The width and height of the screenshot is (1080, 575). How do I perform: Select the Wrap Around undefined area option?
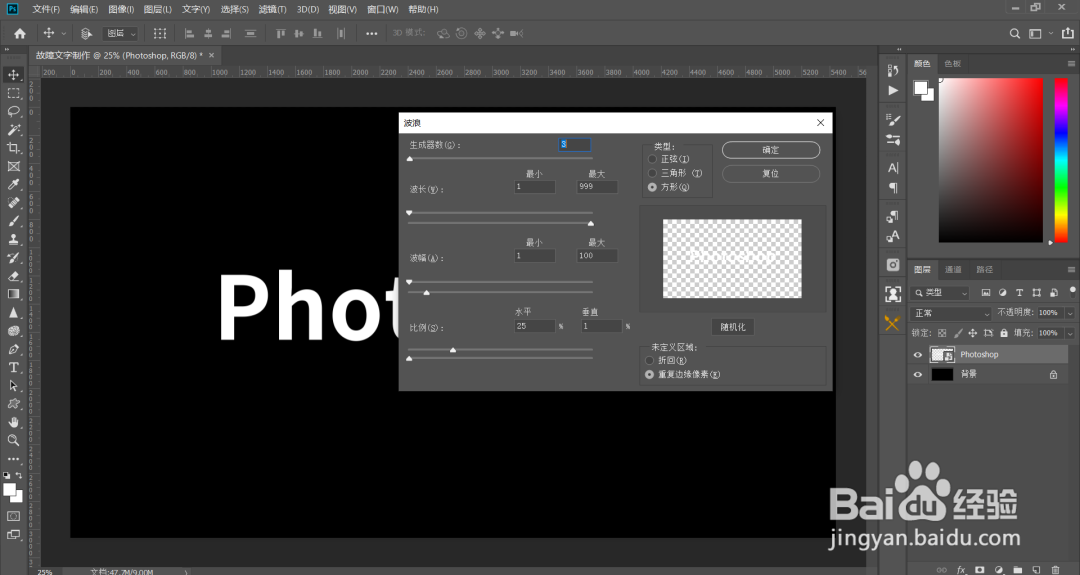[649, 360]
